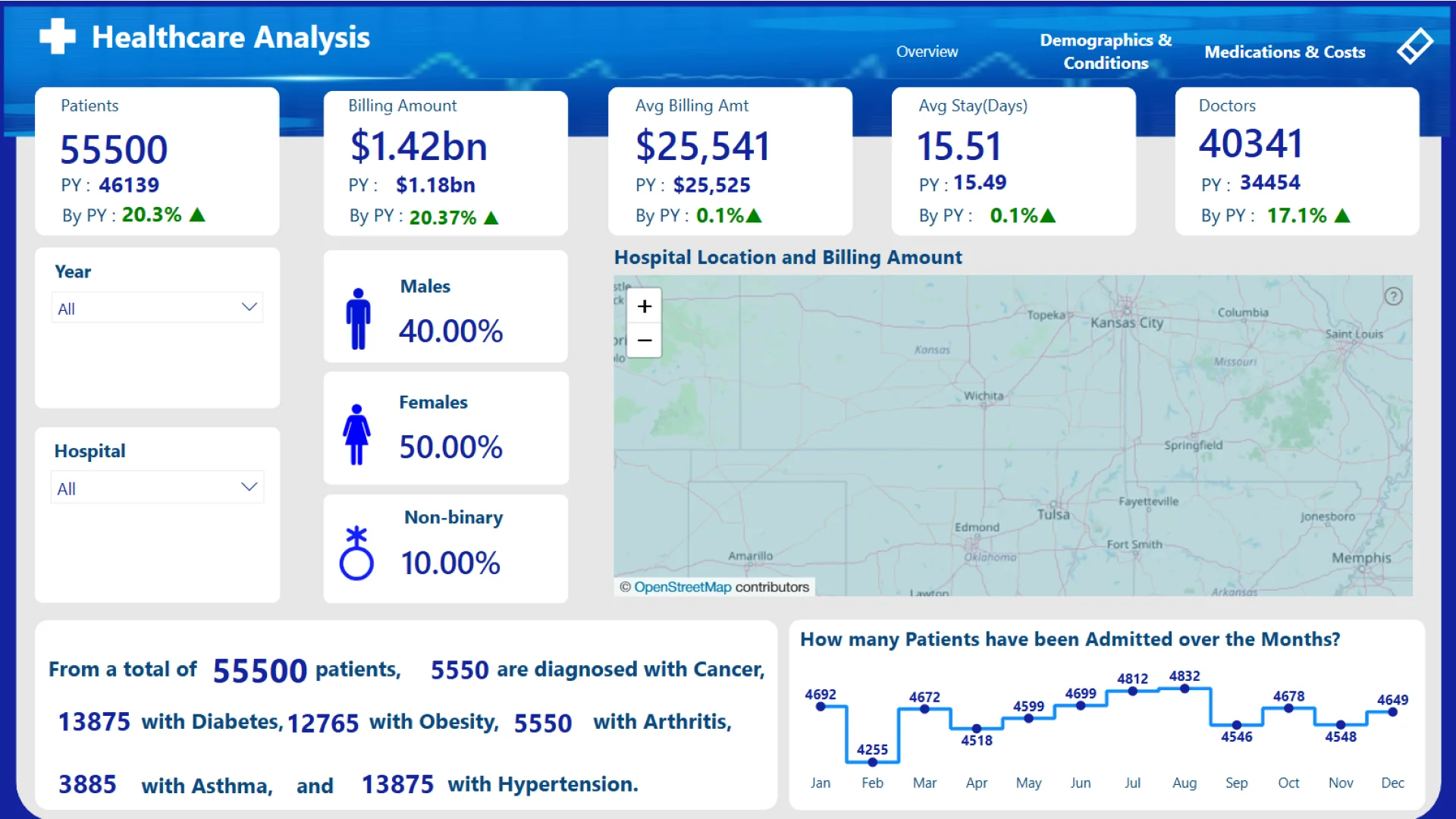Switch to the Overview tab
The width and height of the screenshot is (1456, 819).
point(927,52)
